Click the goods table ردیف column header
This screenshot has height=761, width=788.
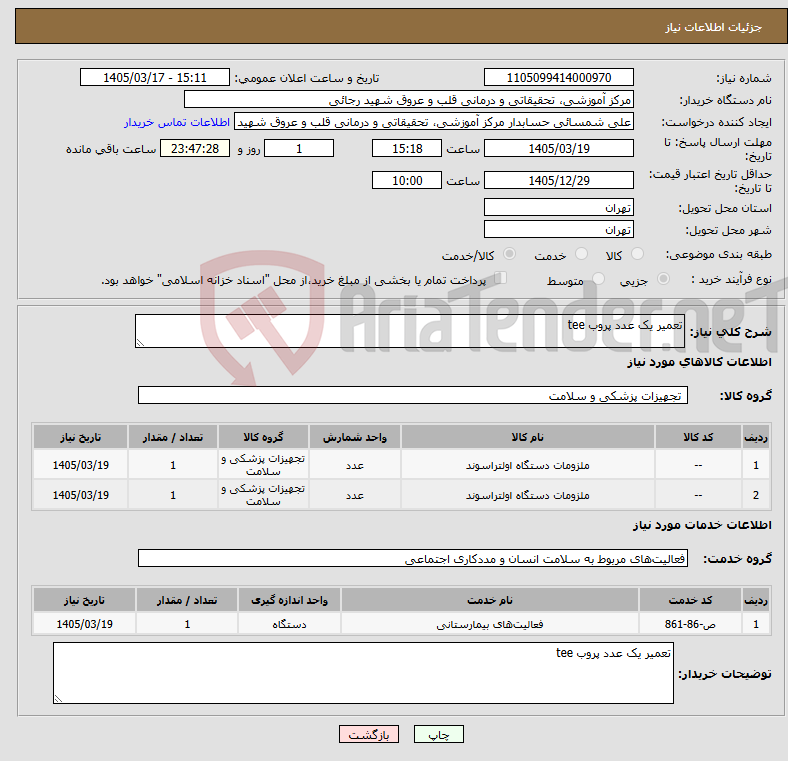click(x=755, y=437)
